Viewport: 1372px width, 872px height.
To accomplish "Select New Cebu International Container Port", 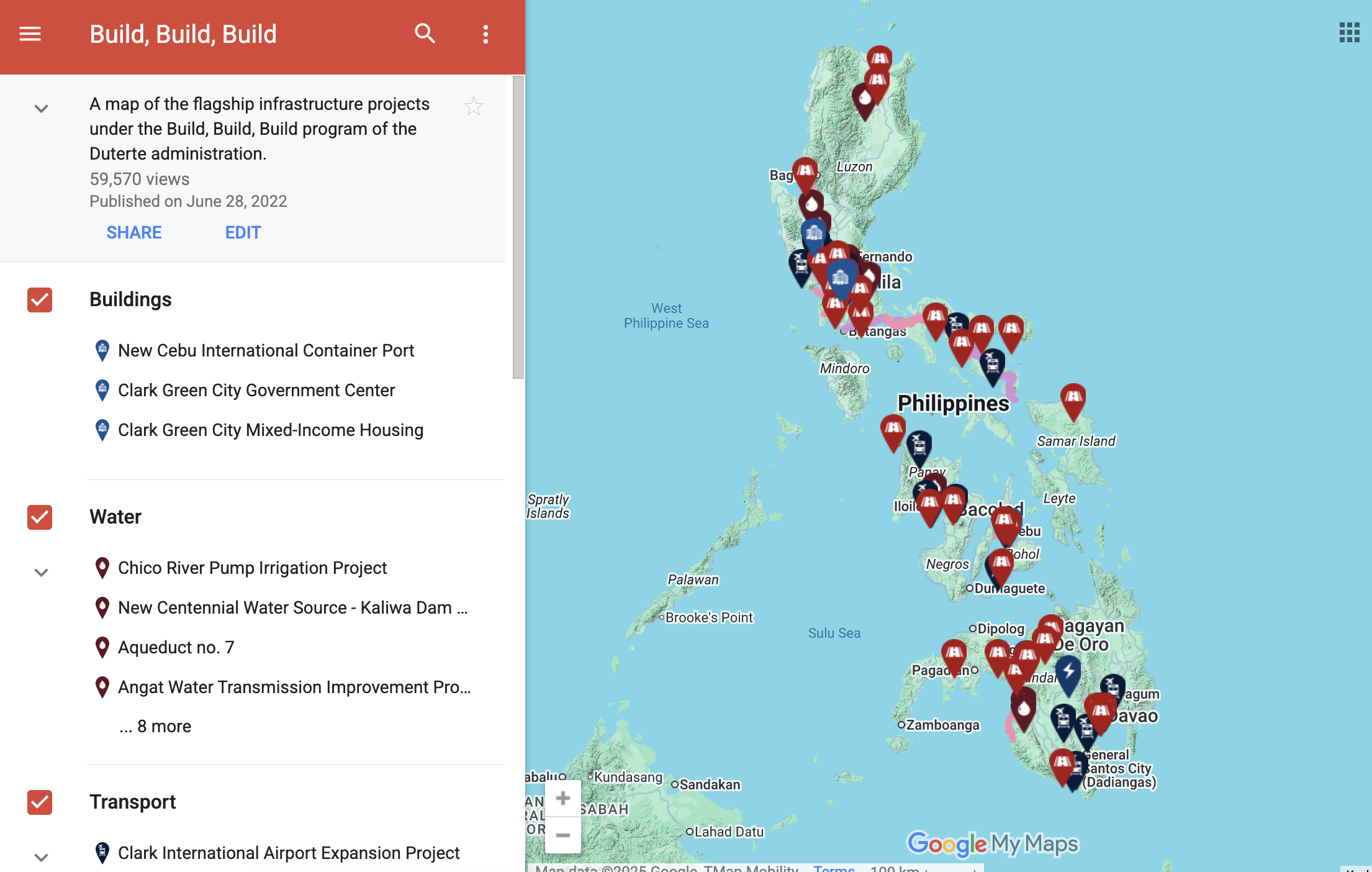I will (266, 350).
